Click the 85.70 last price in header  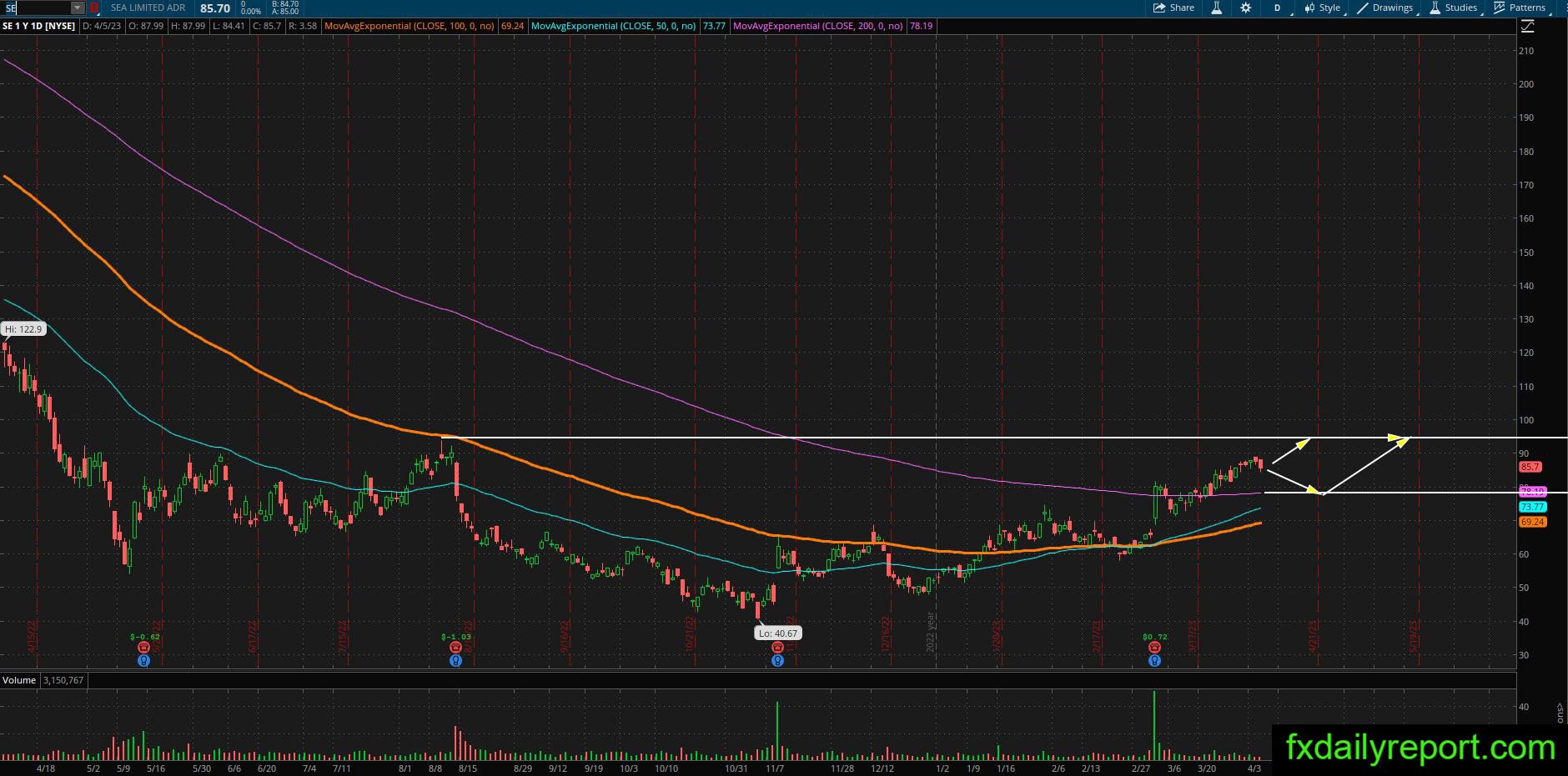[x=215, y=8]
